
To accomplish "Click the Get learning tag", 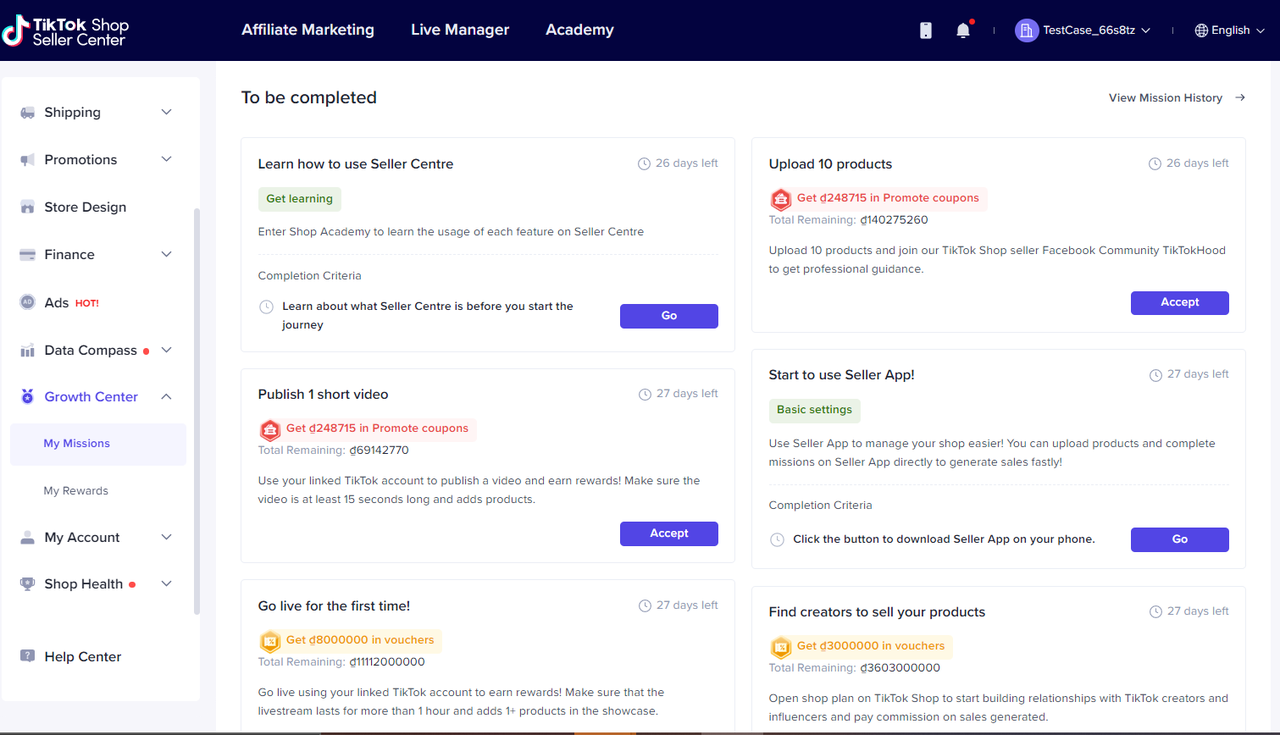I will [300, 199].
